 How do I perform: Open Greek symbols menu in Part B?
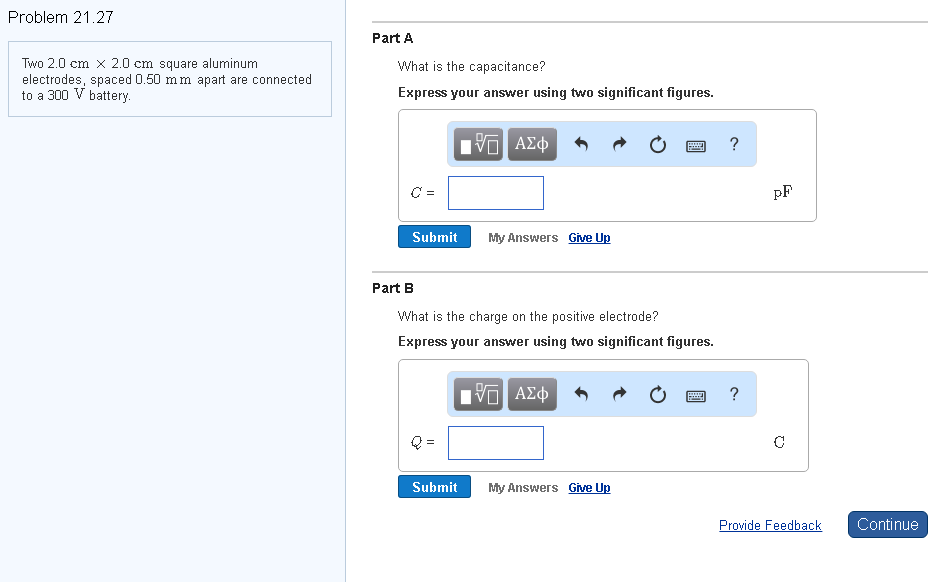click(532, 394)
